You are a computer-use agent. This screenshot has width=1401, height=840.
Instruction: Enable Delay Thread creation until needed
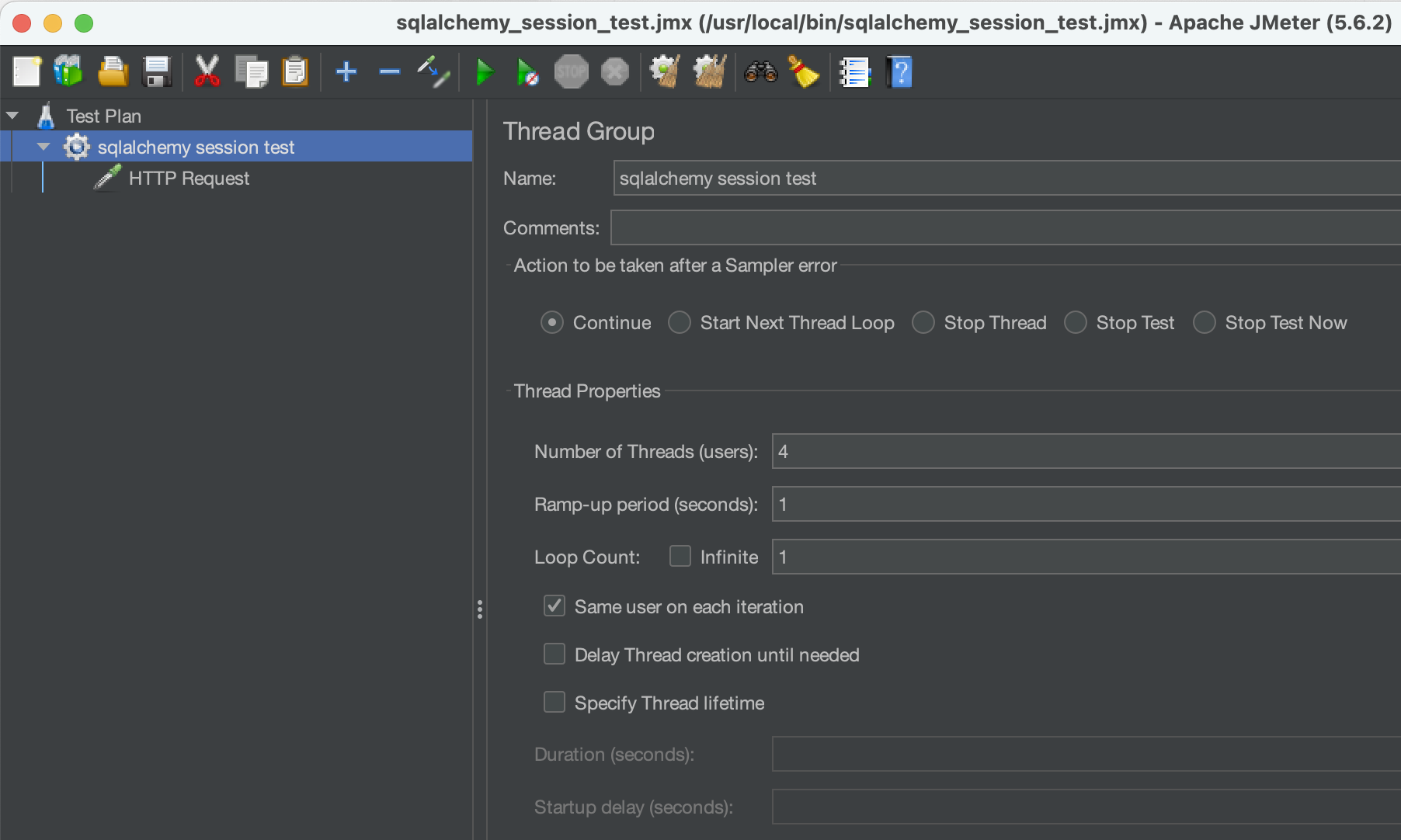tap(554, 654)
